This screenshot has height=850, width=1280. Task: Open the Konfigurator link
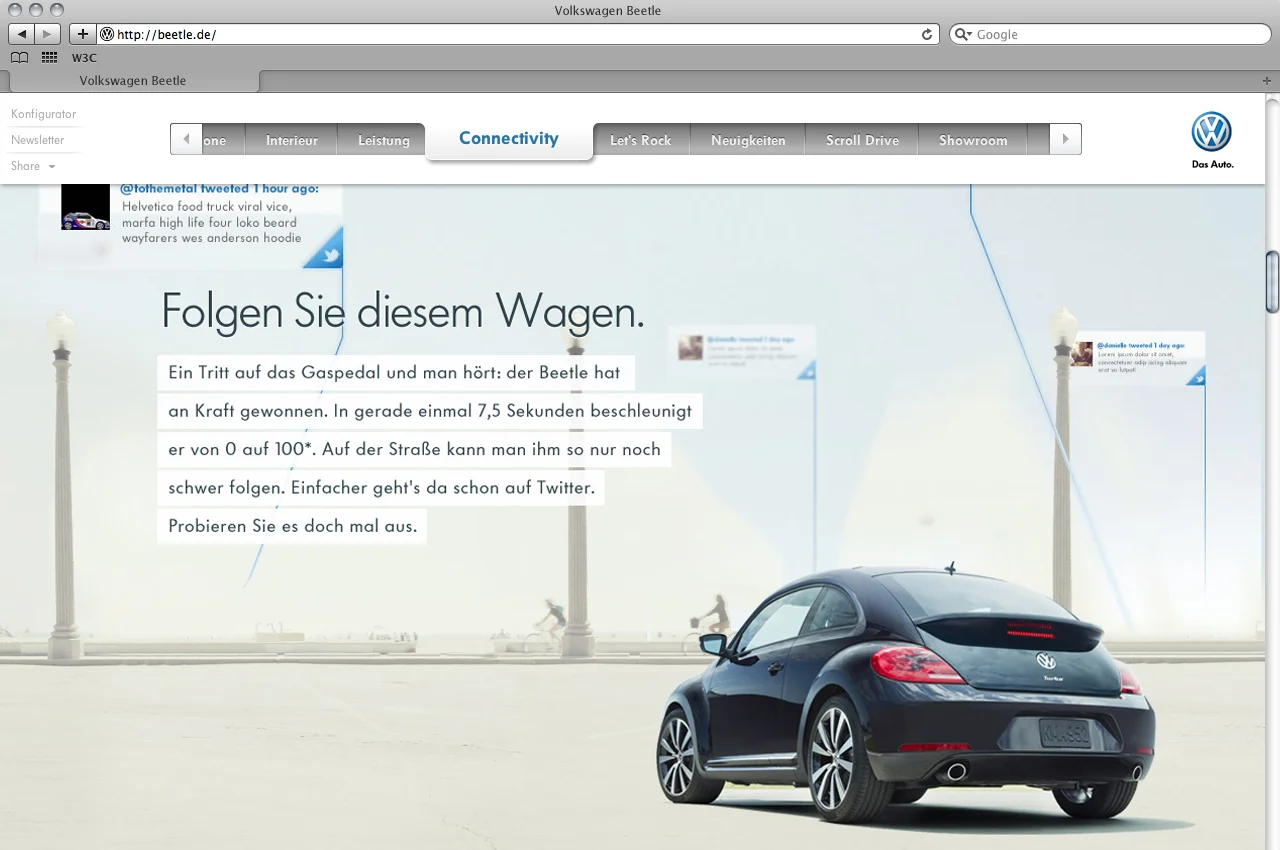coord(44,114)
